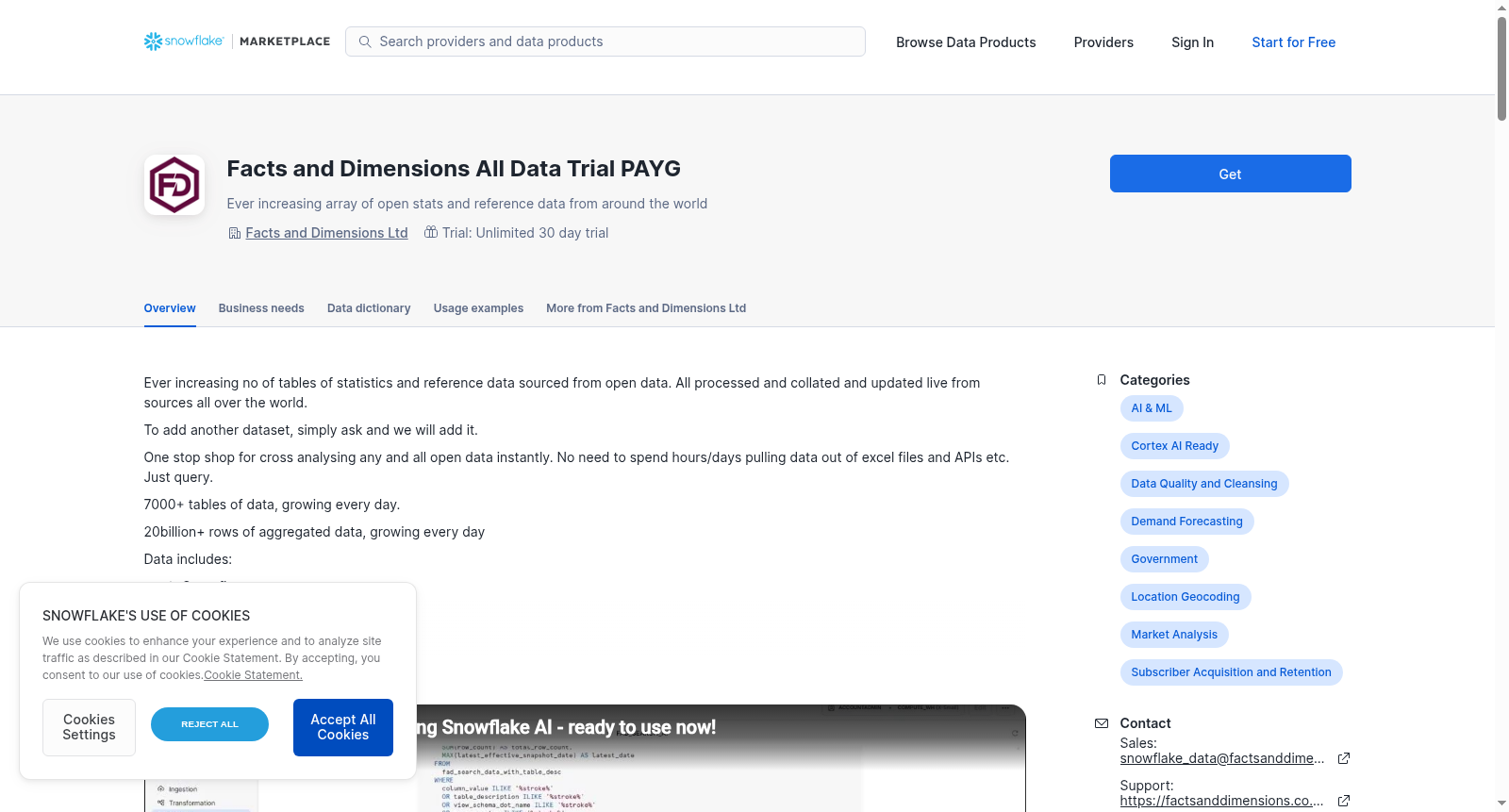Click the Facts and Dimensions FD logo
The width and height of the screenshot is (1509, 812).
coord(174,185)
